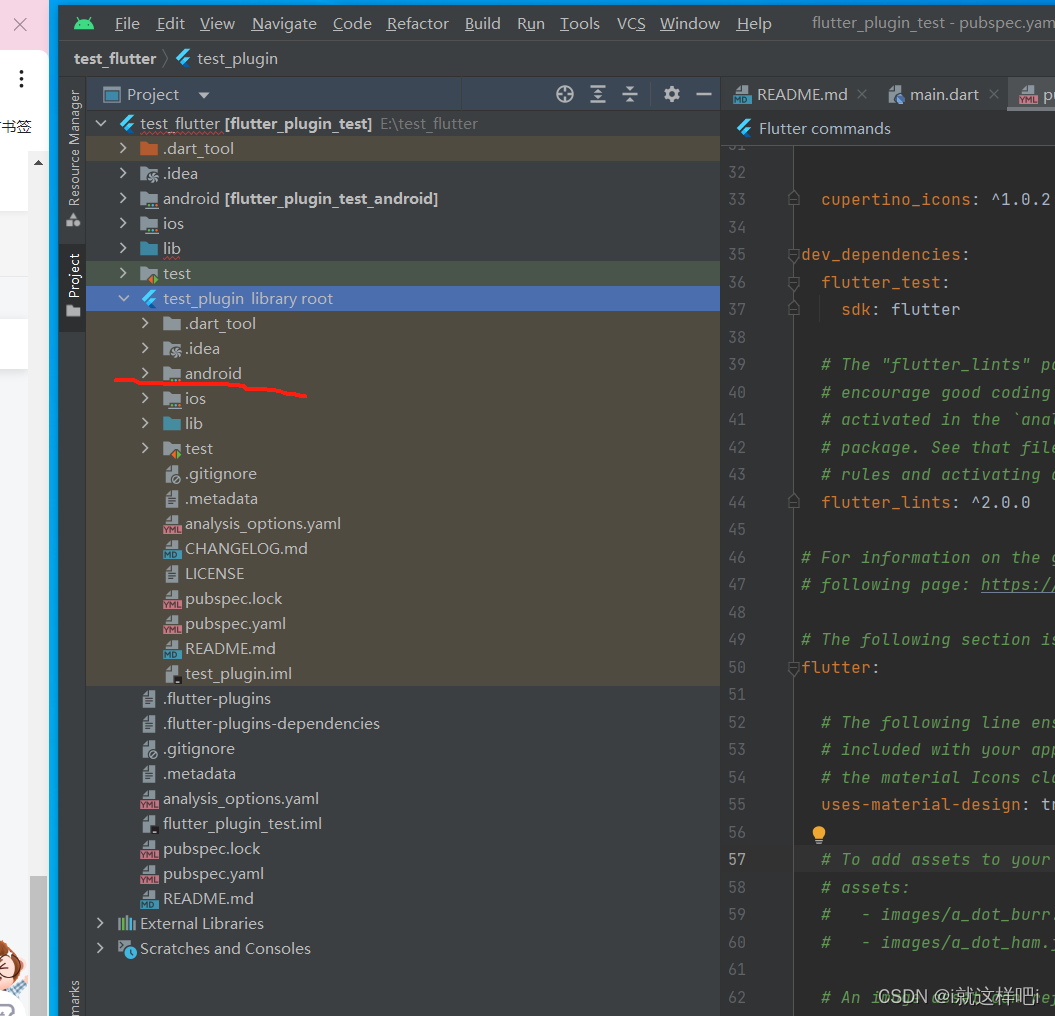Click the https link on line 47
Viewport: 1055px width, 1016px height.
[x=1017, y=585]
